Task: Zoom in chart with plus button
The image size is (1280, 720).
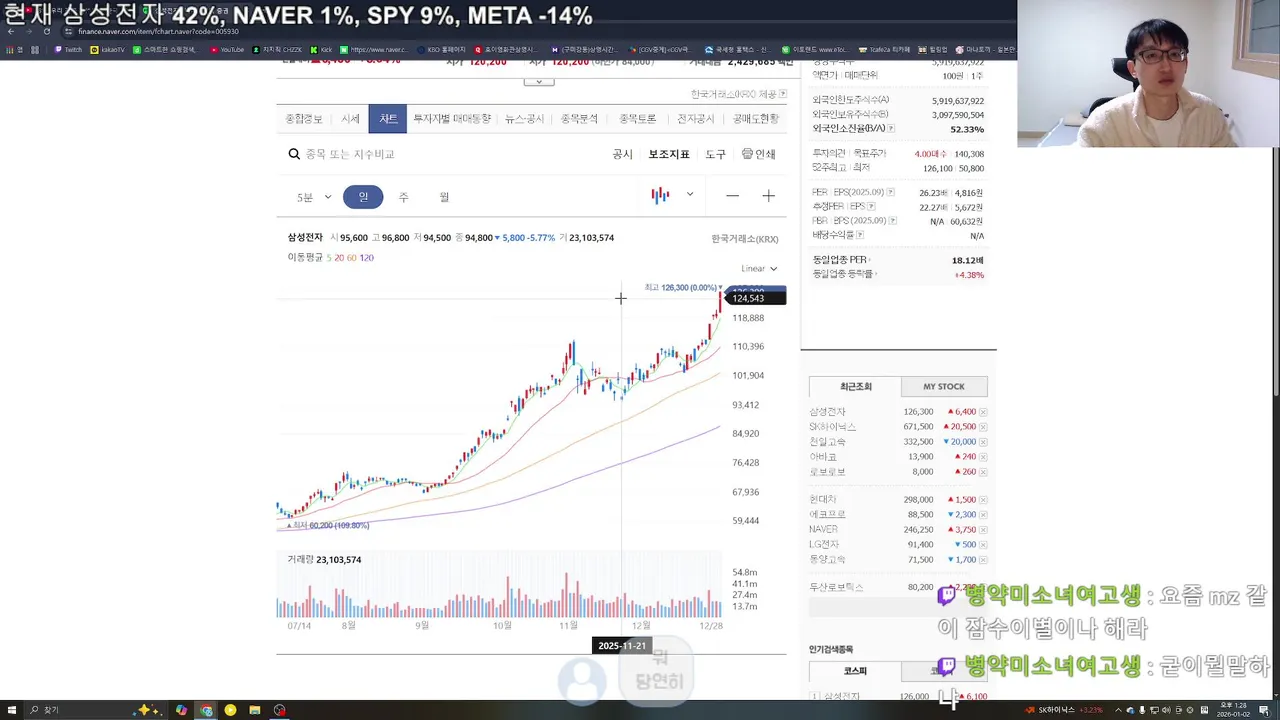Action: [768, 196]
